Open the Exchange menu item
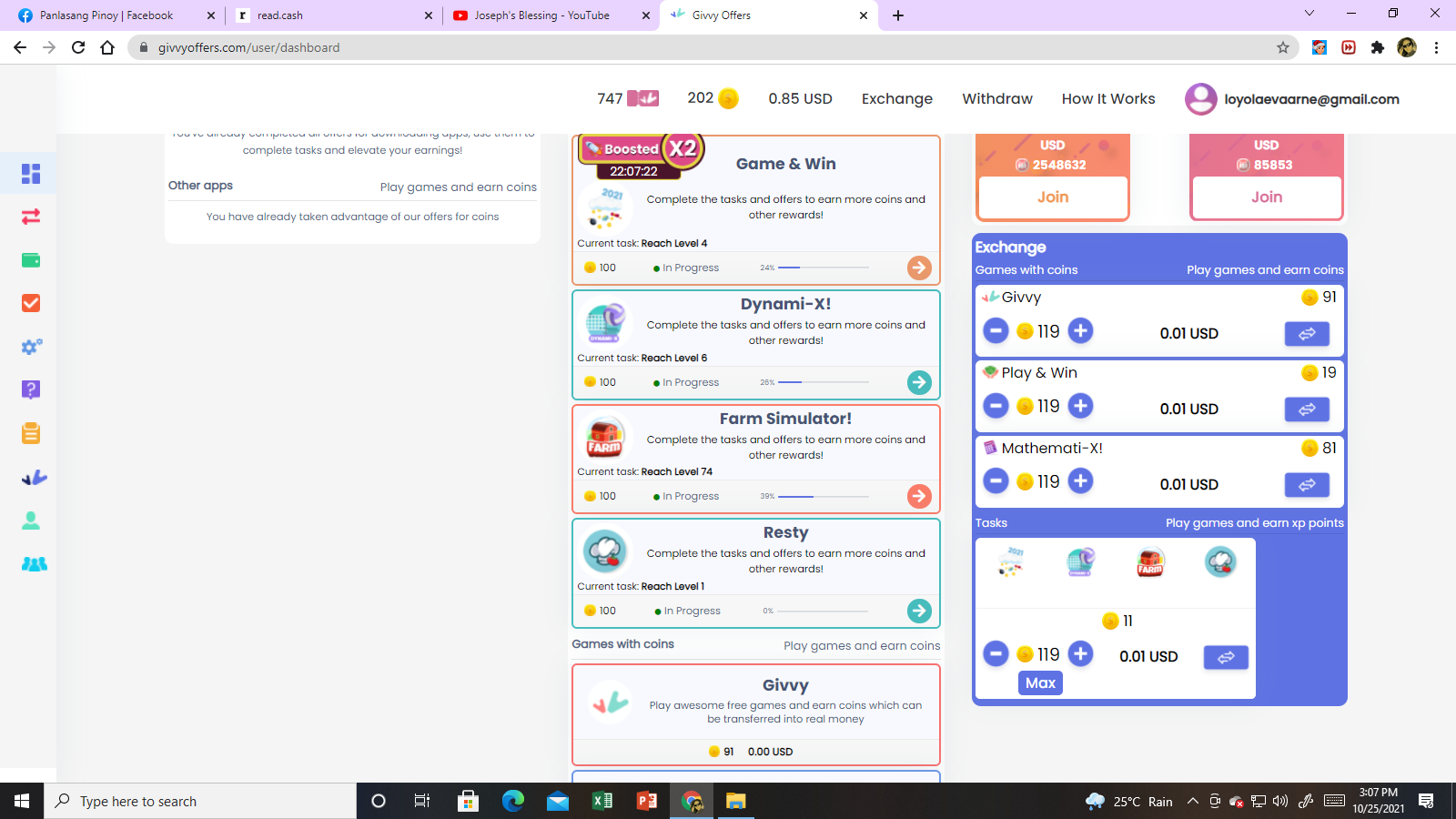 click(897, 98)
